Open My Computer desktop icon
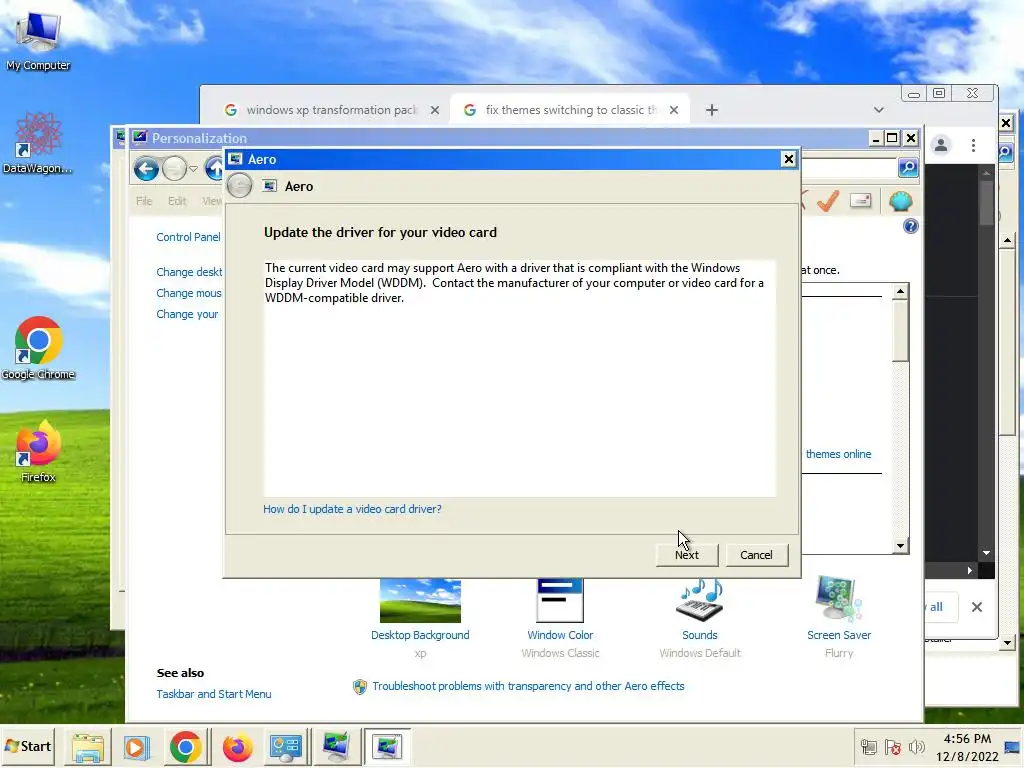 pyautogui.click(x=38, y=41)
